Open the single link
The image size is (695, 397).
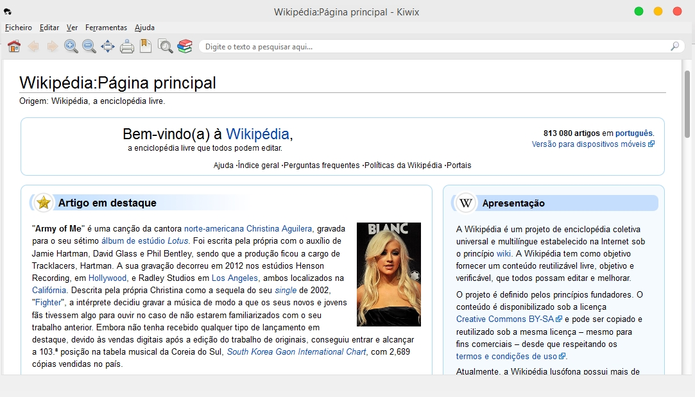click(x=285, y=290)
